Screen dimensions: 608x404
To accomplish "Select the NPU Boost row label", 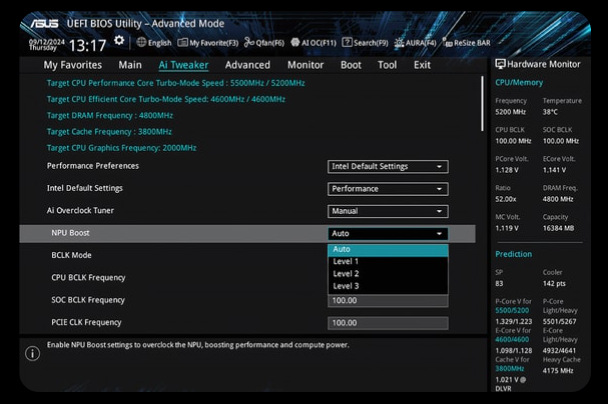I will tap(70, 233).
